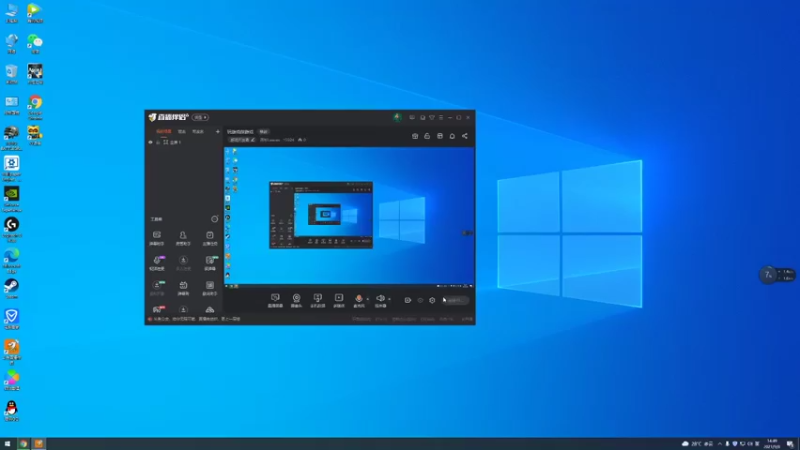Open the purple-badged tool in the toolbox's second row
The height and width of the screenshot is (450, 800).
tap(157, 263)
